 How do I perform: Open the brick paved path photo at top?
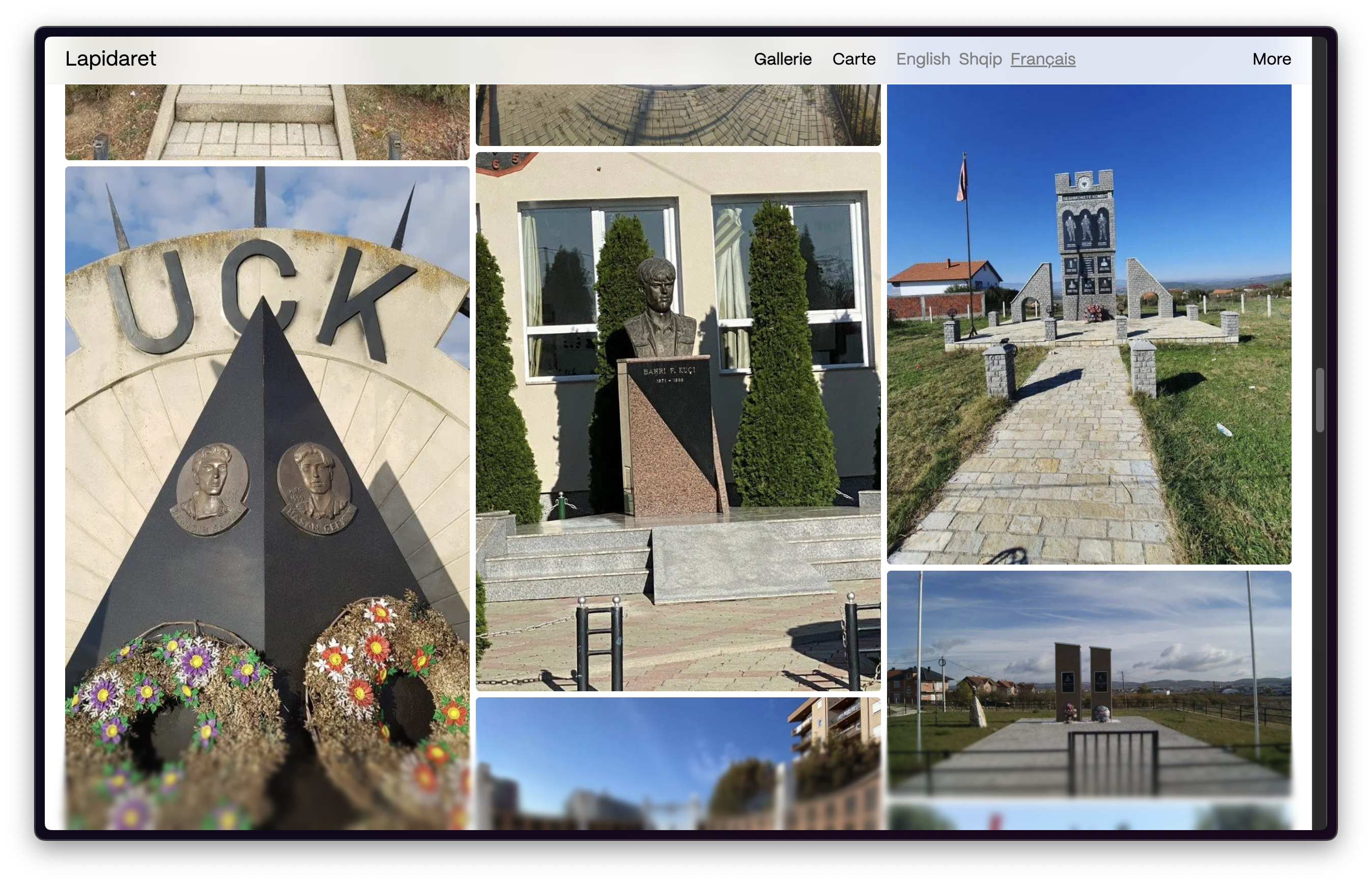[x=678, y=114]
